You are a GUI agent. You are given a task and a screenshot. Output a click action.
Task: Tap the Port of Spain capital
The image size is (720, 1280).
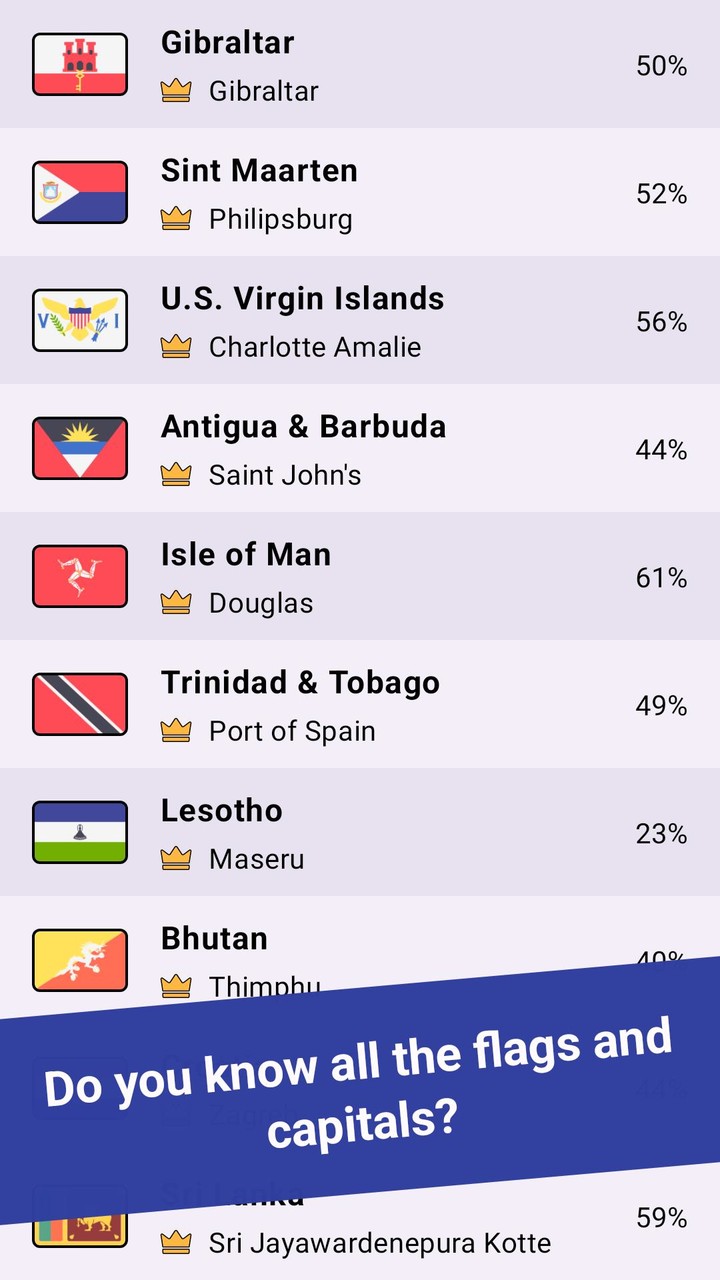(x=292, y=731)
